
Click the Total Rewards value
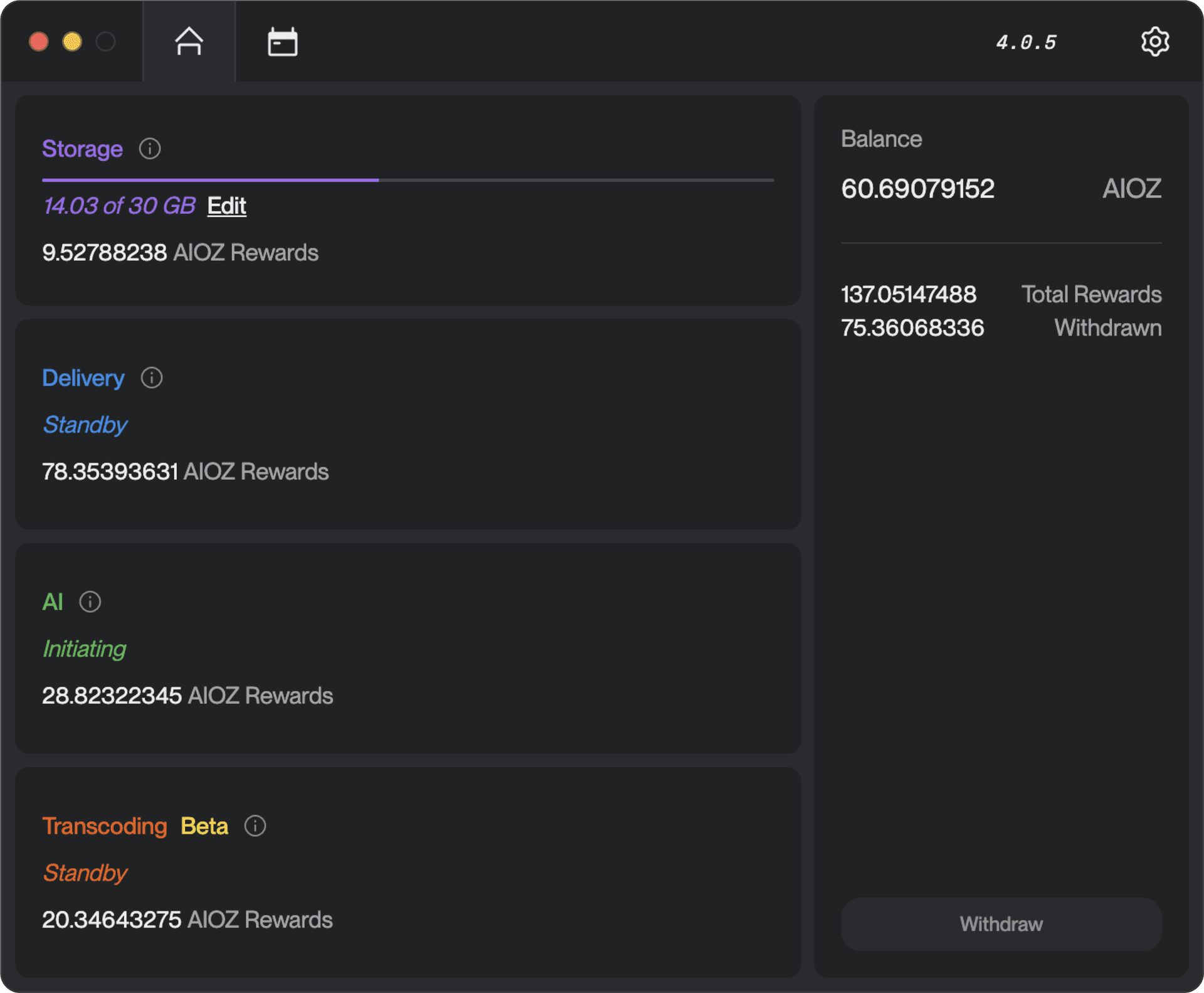909,294
